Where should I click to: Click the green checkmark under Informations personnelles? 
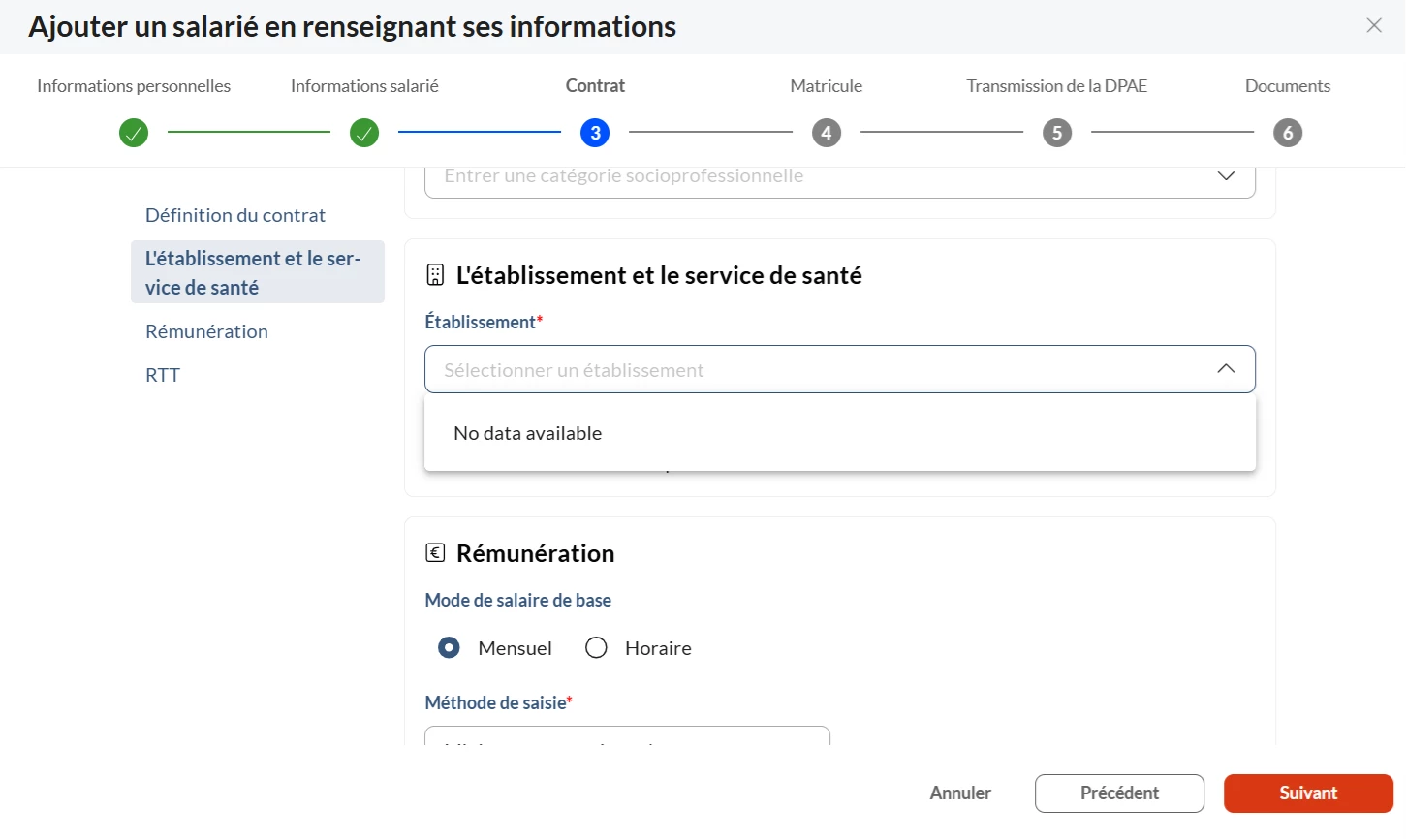pos(134,133)
